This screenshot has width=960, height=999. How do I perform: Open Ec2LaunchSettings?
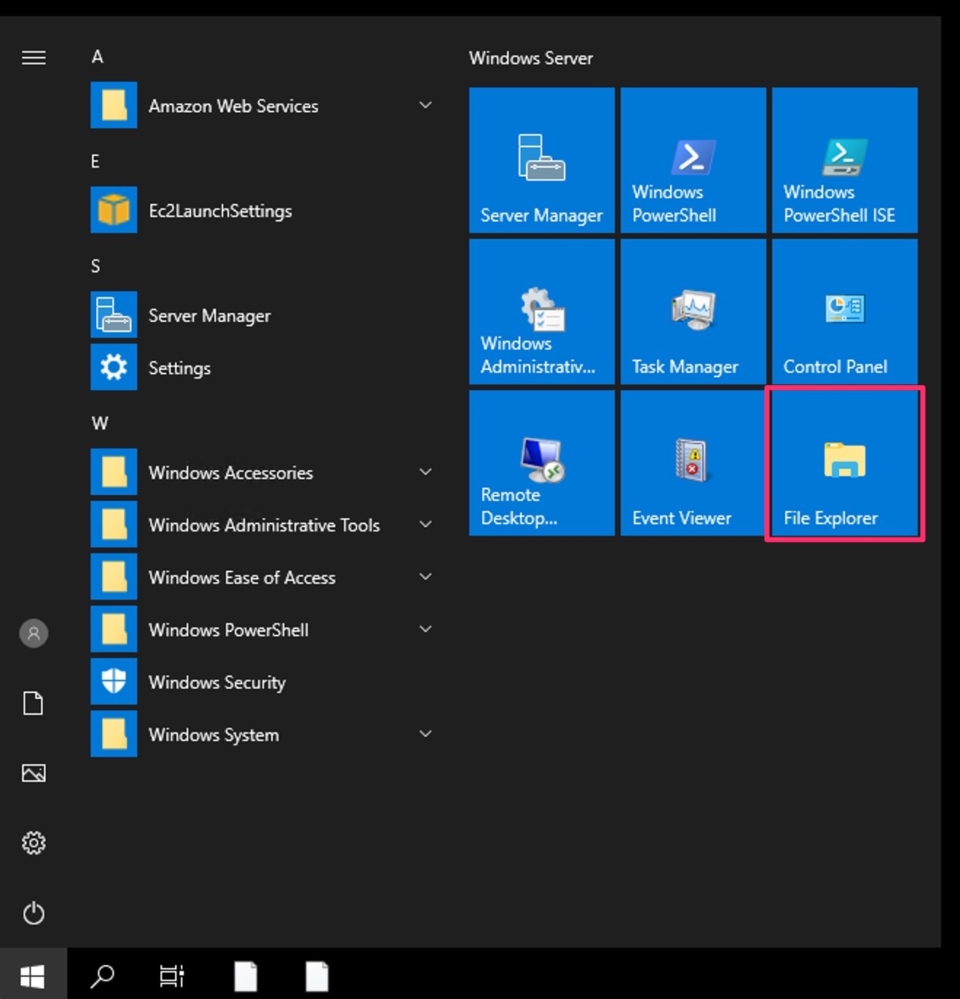click(220, 211)
